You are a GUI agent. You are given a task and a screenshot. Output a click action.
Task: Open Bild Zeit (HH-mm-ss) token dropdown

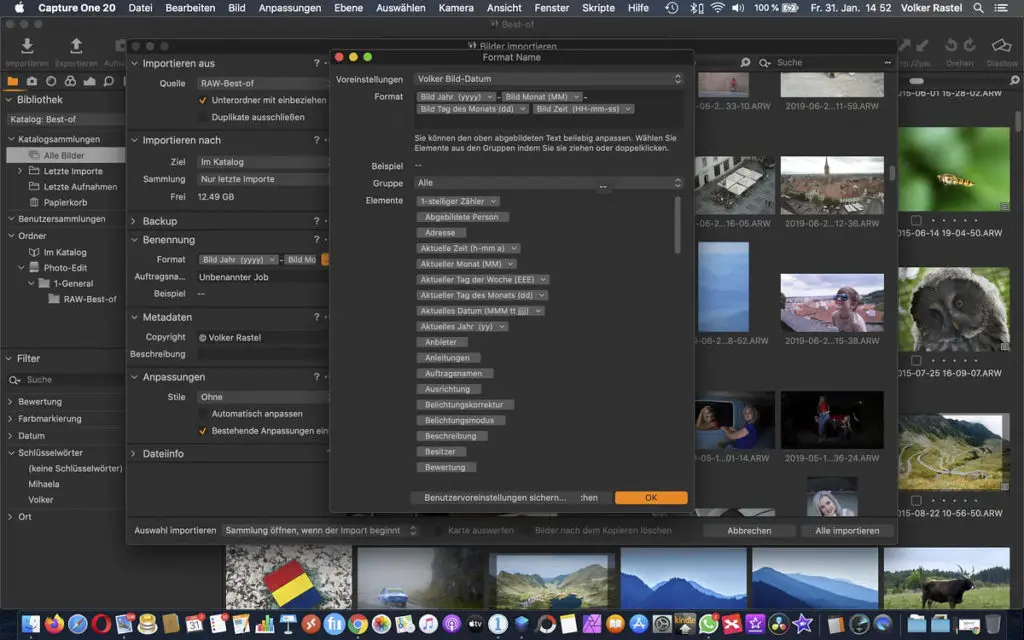click(x=628, y=109)
